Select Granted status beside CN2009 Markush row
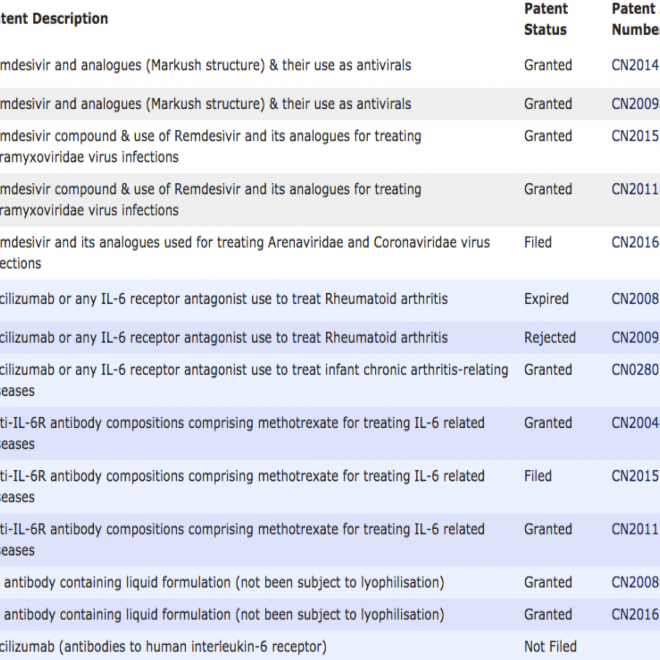 pos(548,104)
